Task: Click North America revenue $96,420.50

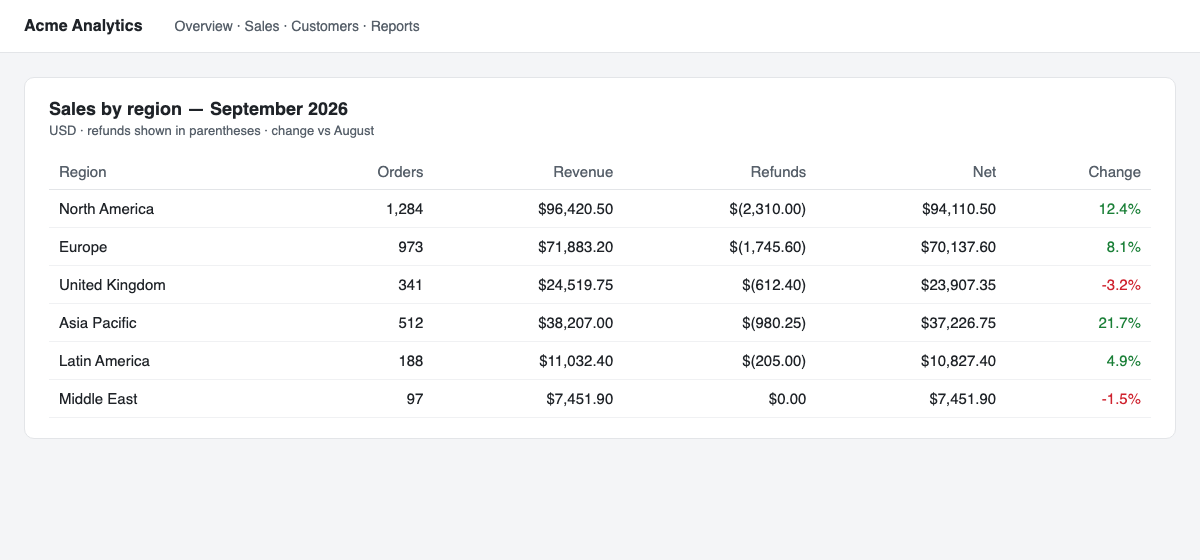Action: click(x=575, y=209)
